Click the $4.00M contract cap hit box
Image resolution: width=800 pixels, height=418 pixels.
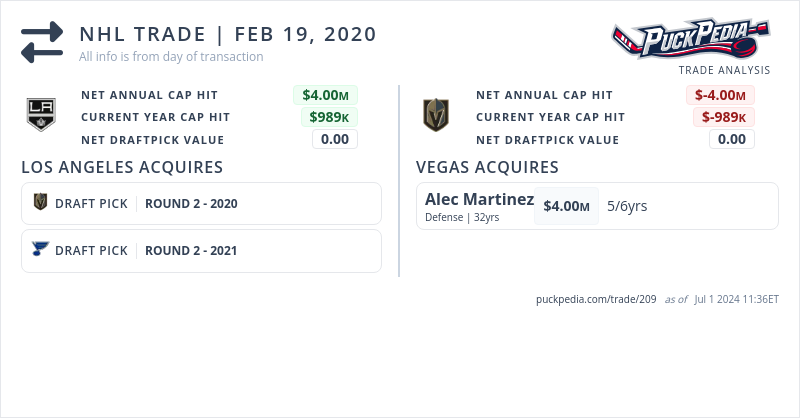(566, 207)
